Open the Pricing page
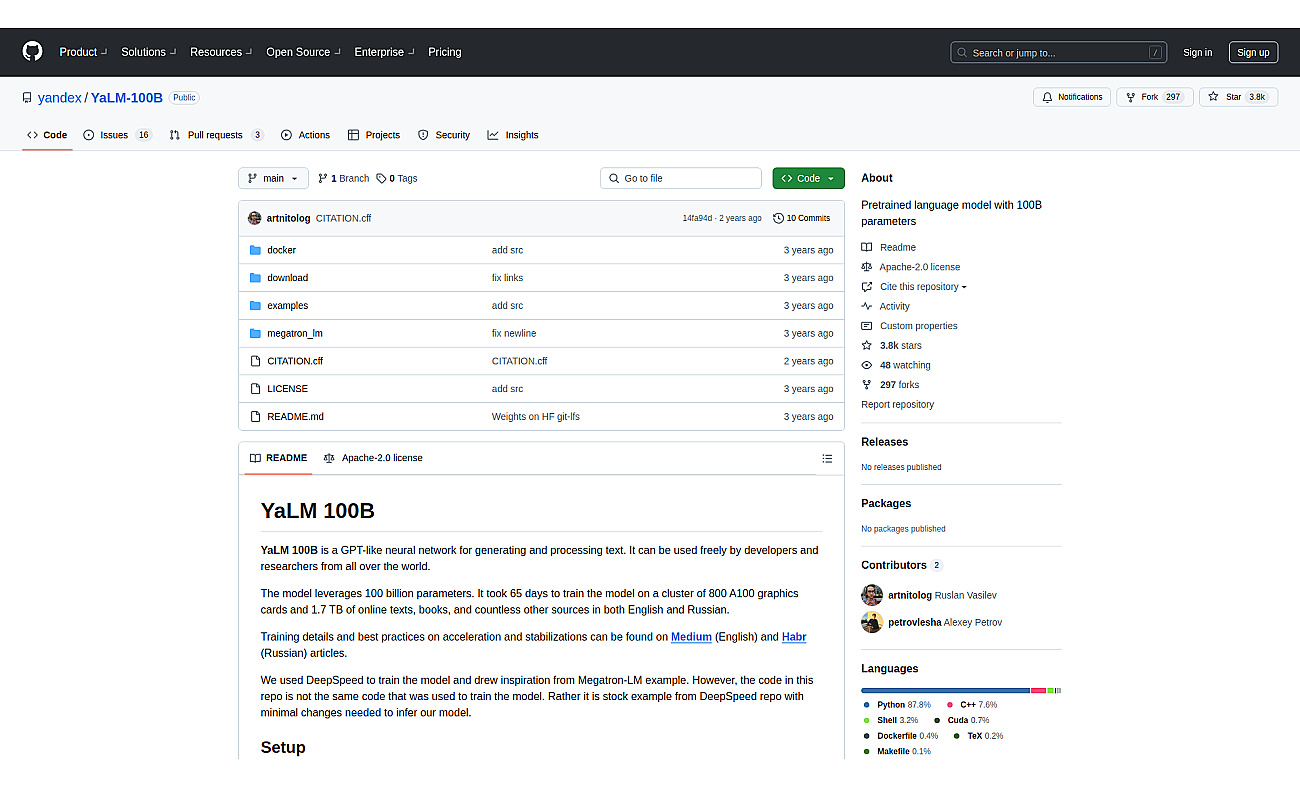Viewport: 1300px width, 788px height. [x=445, y=52]
